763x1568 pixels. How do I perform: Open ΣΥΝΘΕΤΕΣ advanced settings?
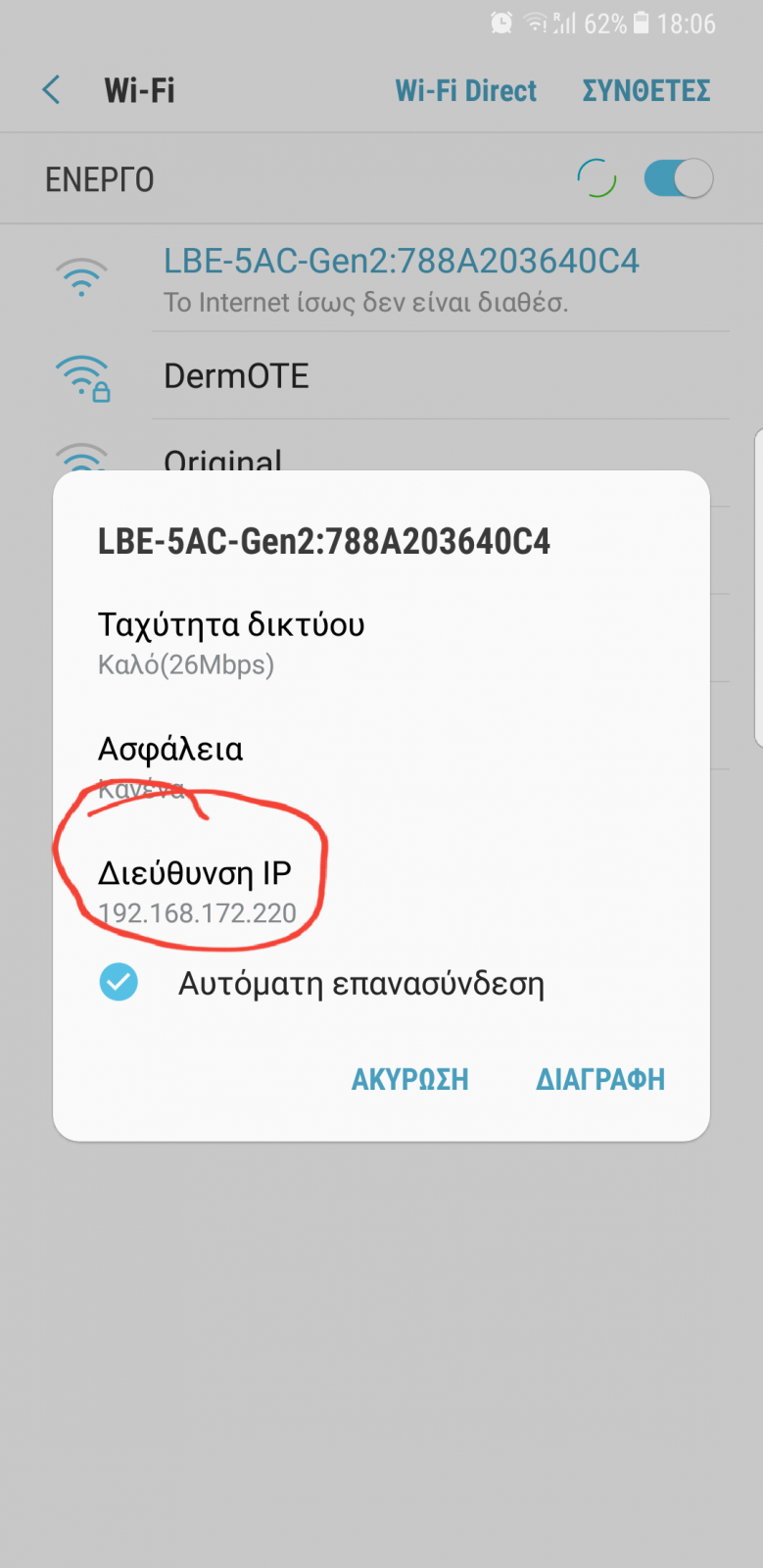646,91
